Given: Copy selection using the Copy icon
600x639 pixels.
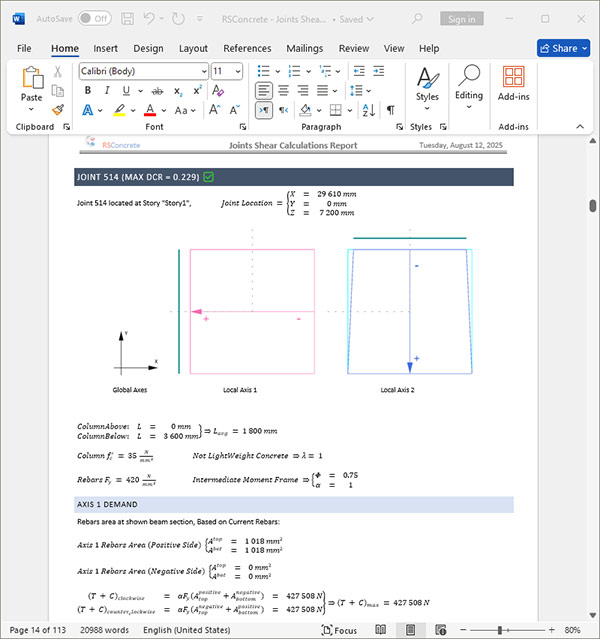Looking at the screenshot, I should (58, 90).
